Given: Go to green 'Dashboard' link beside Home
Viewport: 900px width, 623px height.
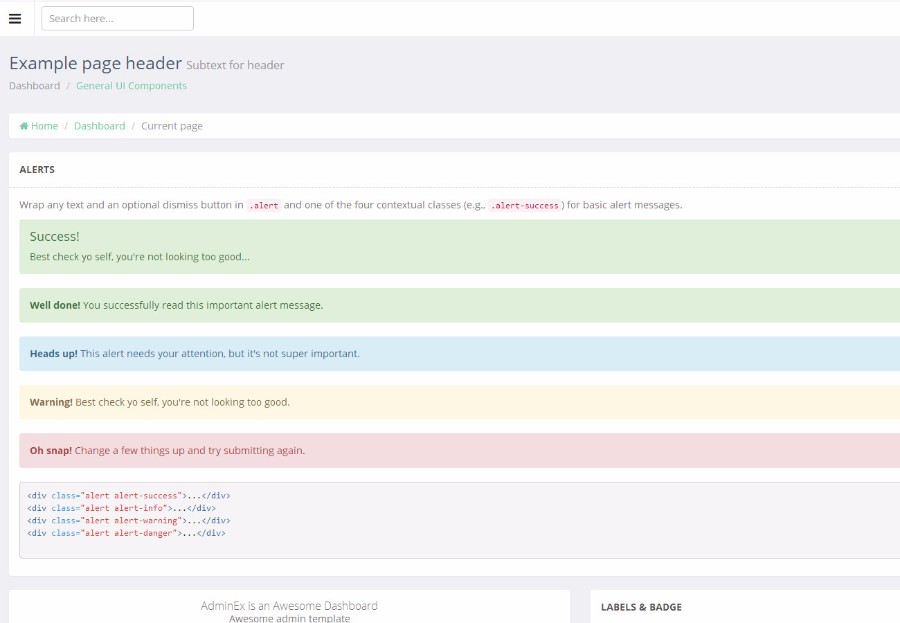Looking at the screenshot, I should (x=99, y=126).
